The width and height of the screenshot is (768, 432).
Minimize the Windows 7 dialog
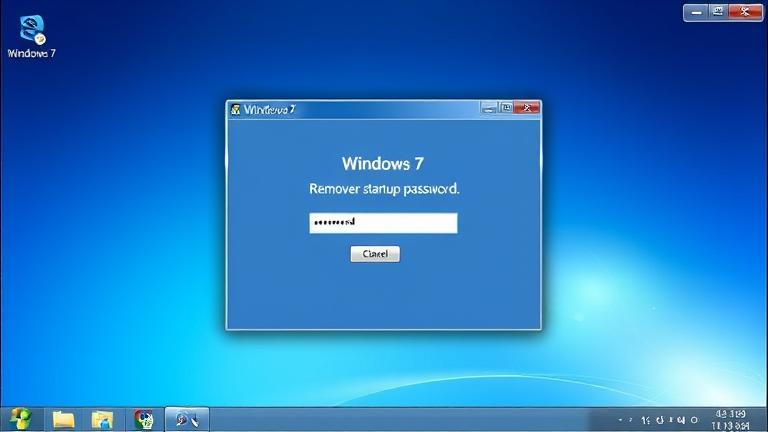click(489, 108)
